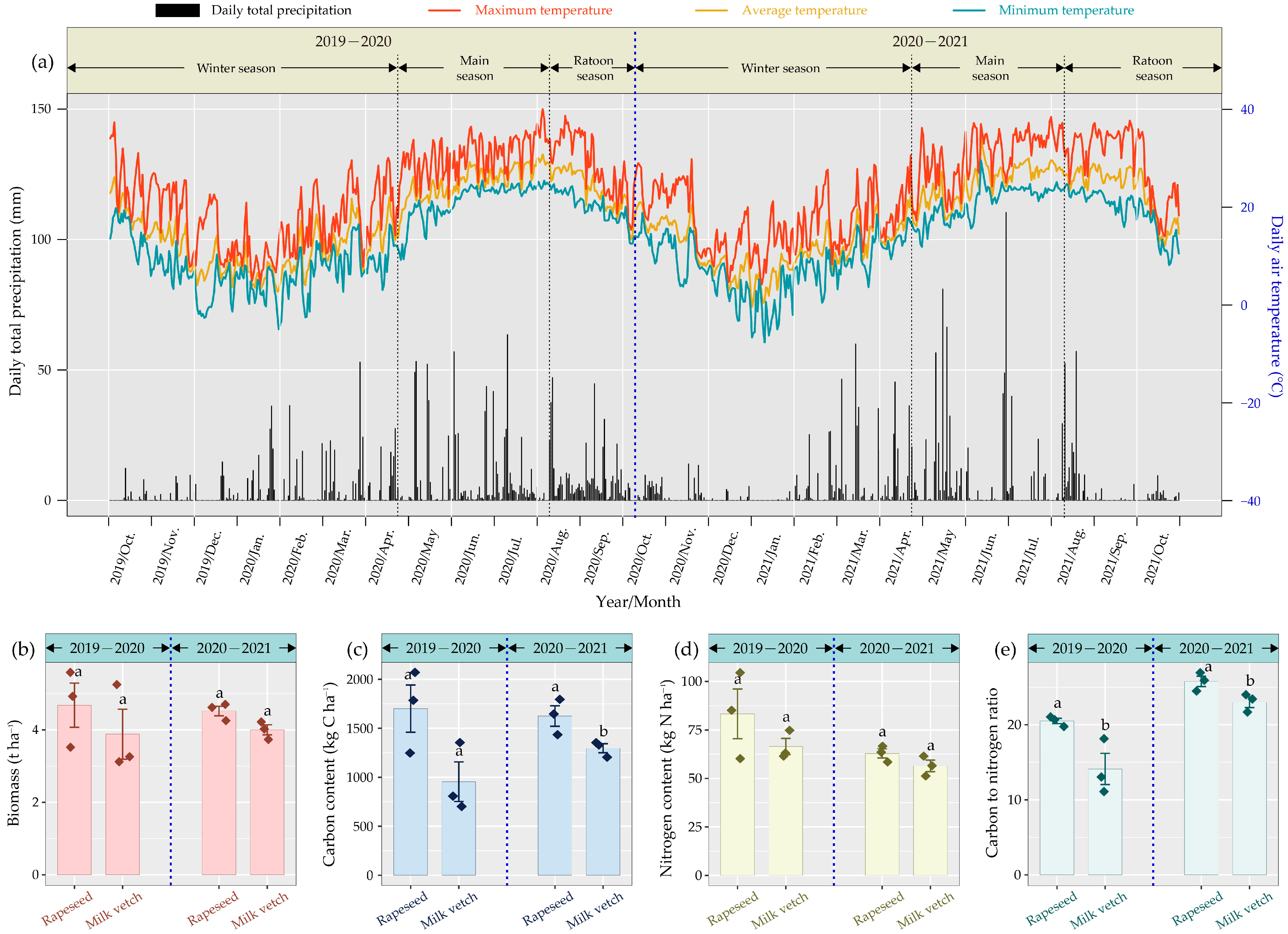
Task: Click the 'Carbon to nitrogen ratio' axis title
Action: click(992, 773)
